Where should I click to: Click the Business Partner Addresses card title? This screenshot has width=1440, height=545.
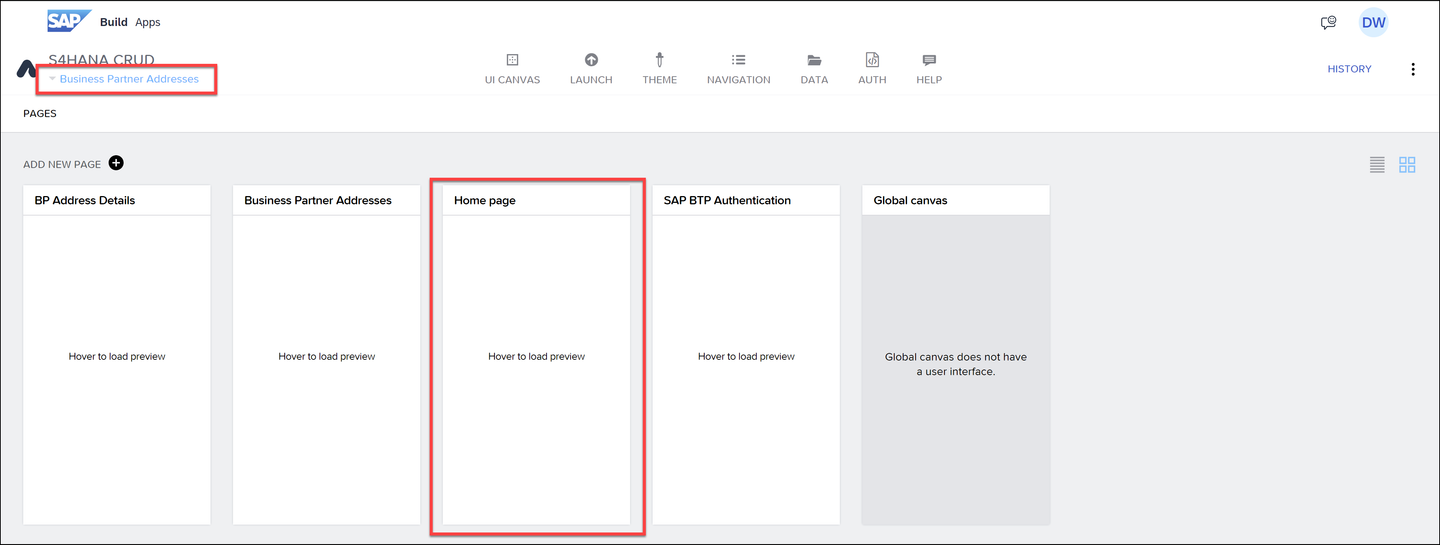click(x=318, y=200)
